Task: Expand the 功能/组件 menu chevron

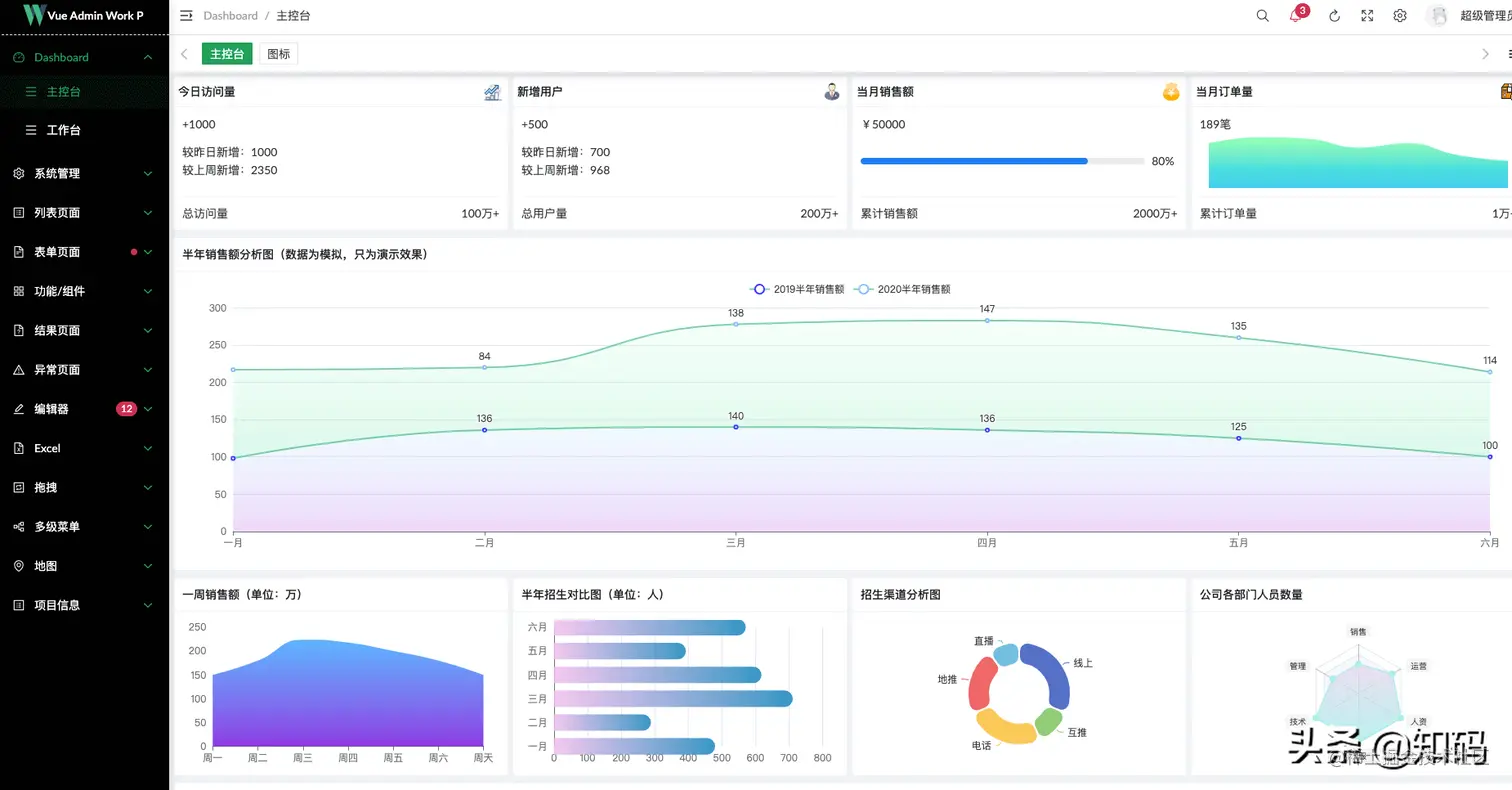Action: tap(148, 291)
